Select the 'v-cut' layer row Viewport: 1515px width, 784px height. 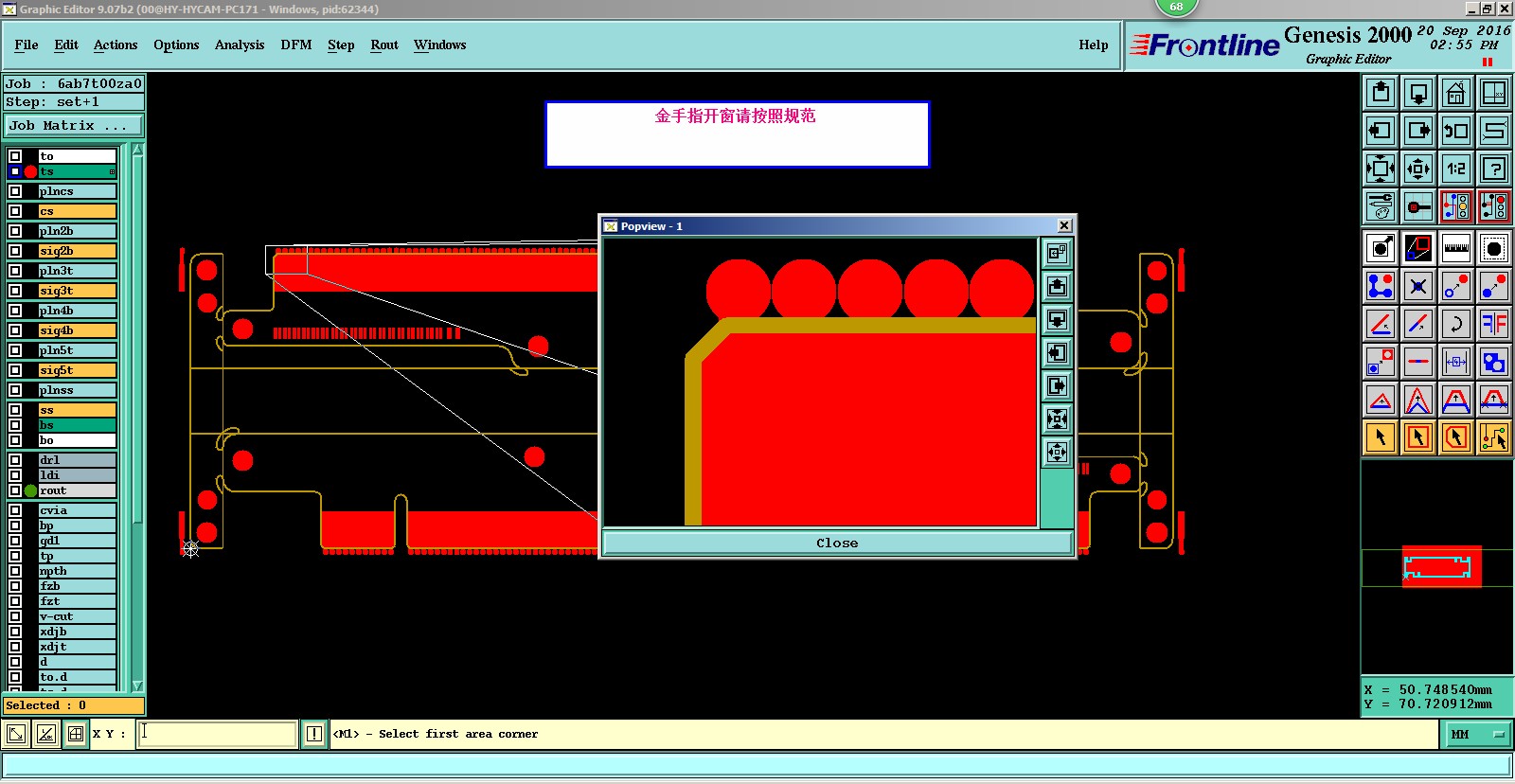tap(77, 616)
